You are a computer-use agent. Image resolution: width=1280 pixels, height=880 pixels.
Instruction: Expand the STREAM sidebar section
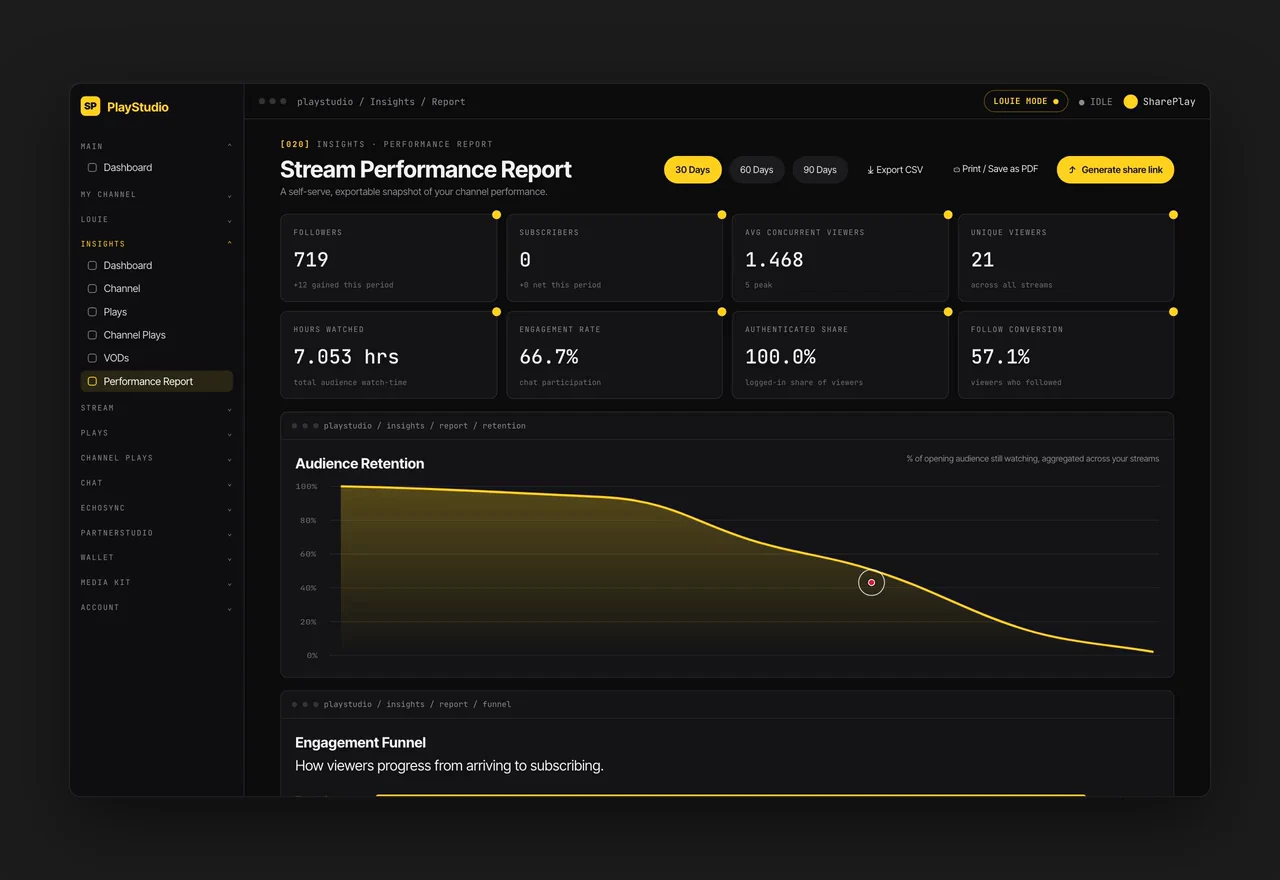(x=156, y=408)
